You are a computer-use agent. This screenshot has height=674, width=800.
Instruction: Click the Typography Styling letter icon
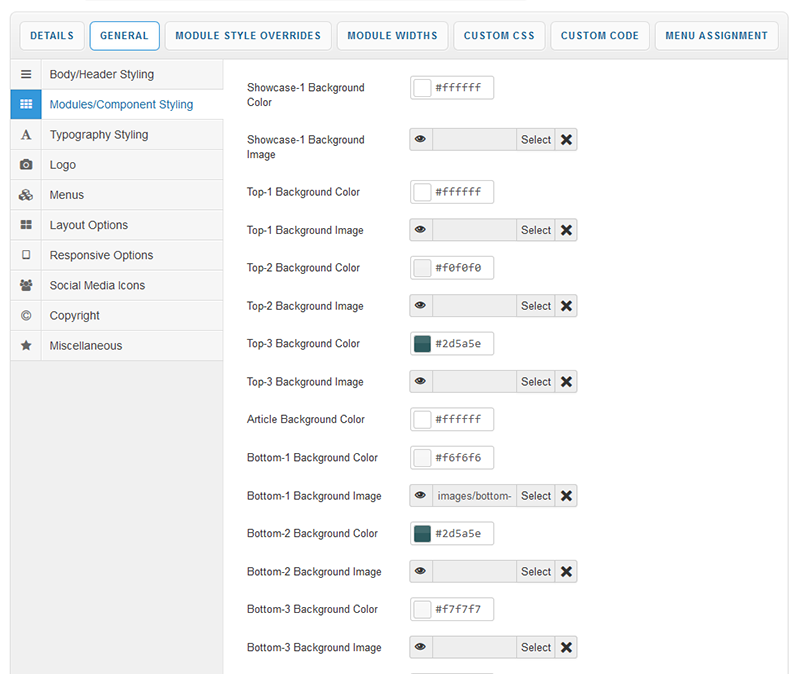pyautogui.click(x=26, y=135)
